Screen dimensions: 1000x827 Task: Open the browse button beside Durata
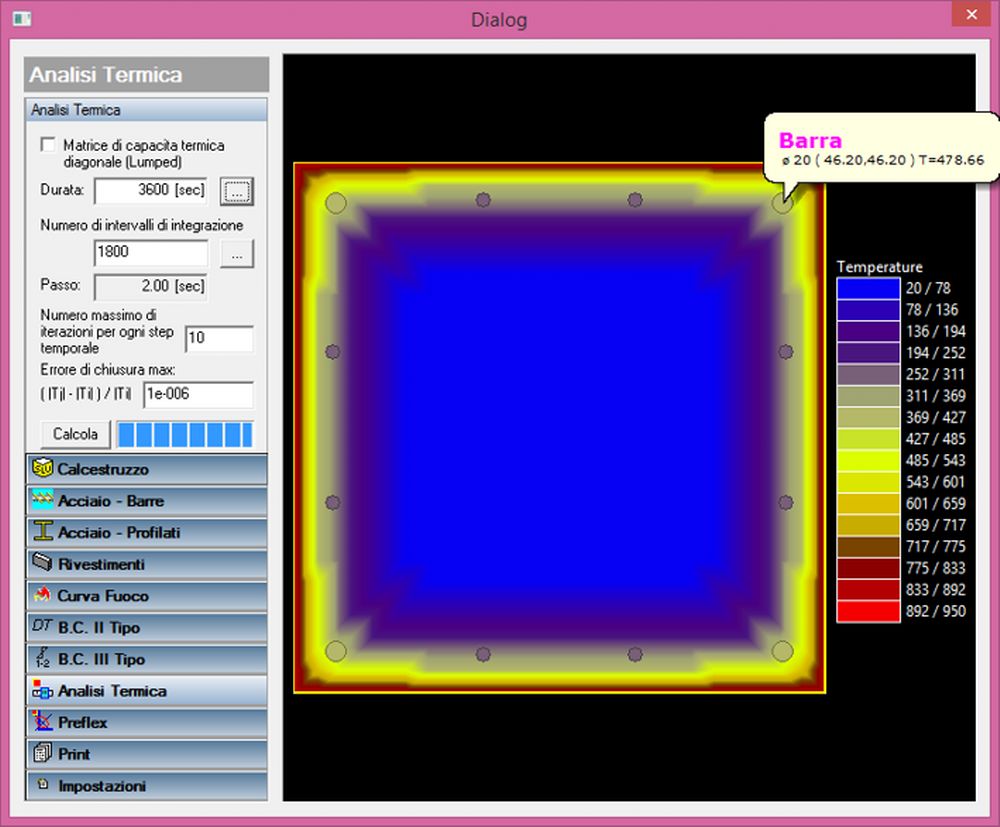click(237, 191)
